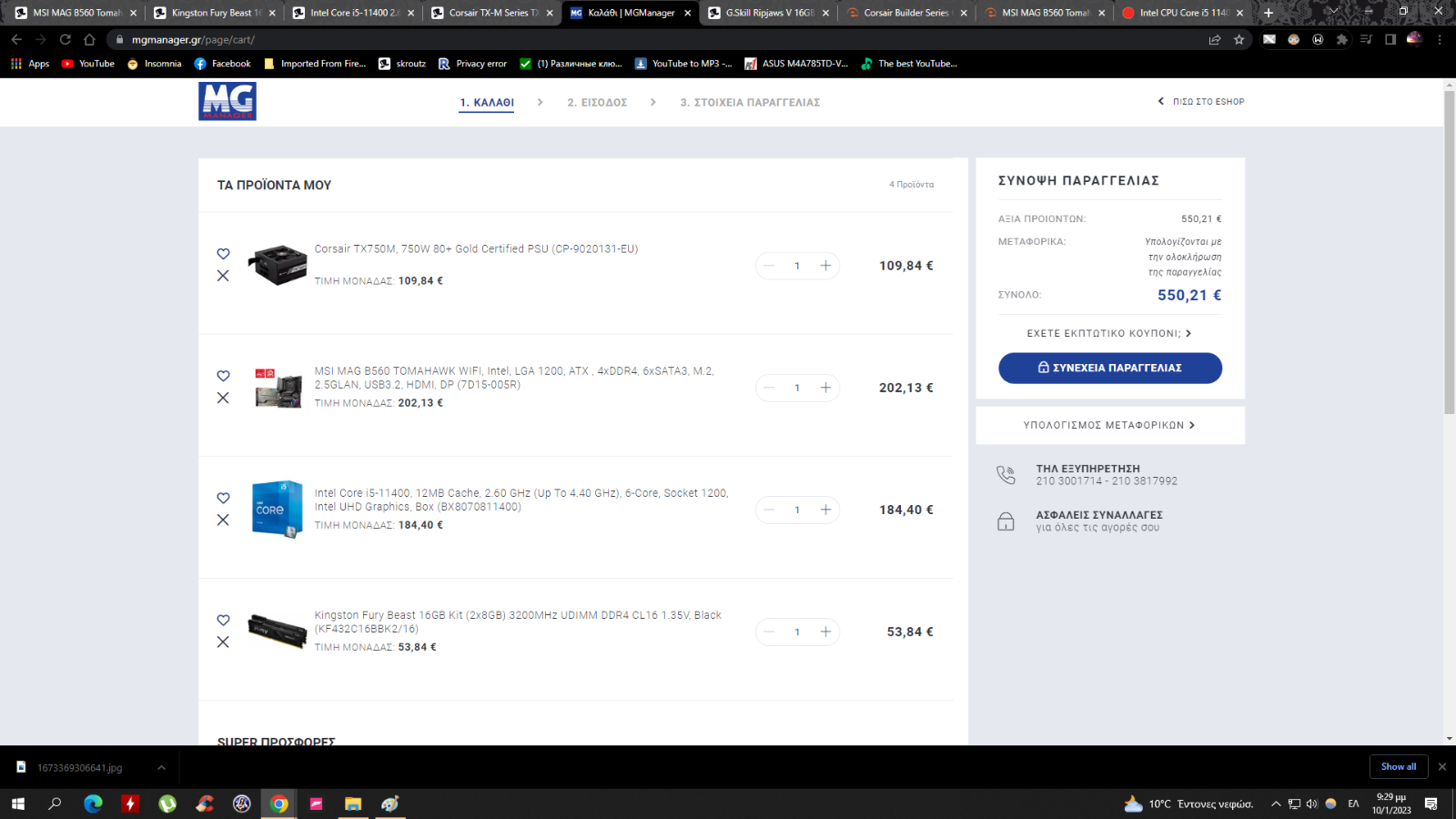
Task: Remove Intel Core i5-11400 from cart
Action: click(x=223, y=520)
